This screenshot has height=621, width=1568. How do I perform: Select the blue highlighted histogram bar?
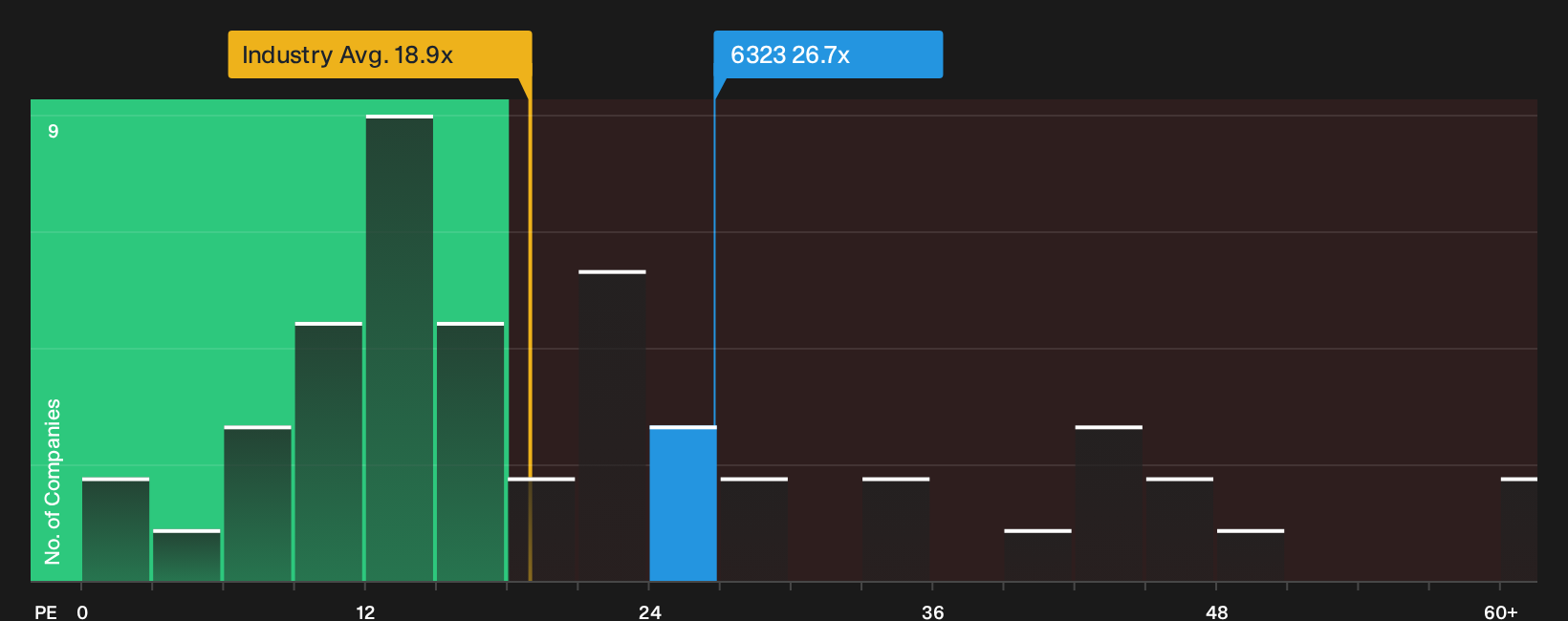click(x=684, y=503)
